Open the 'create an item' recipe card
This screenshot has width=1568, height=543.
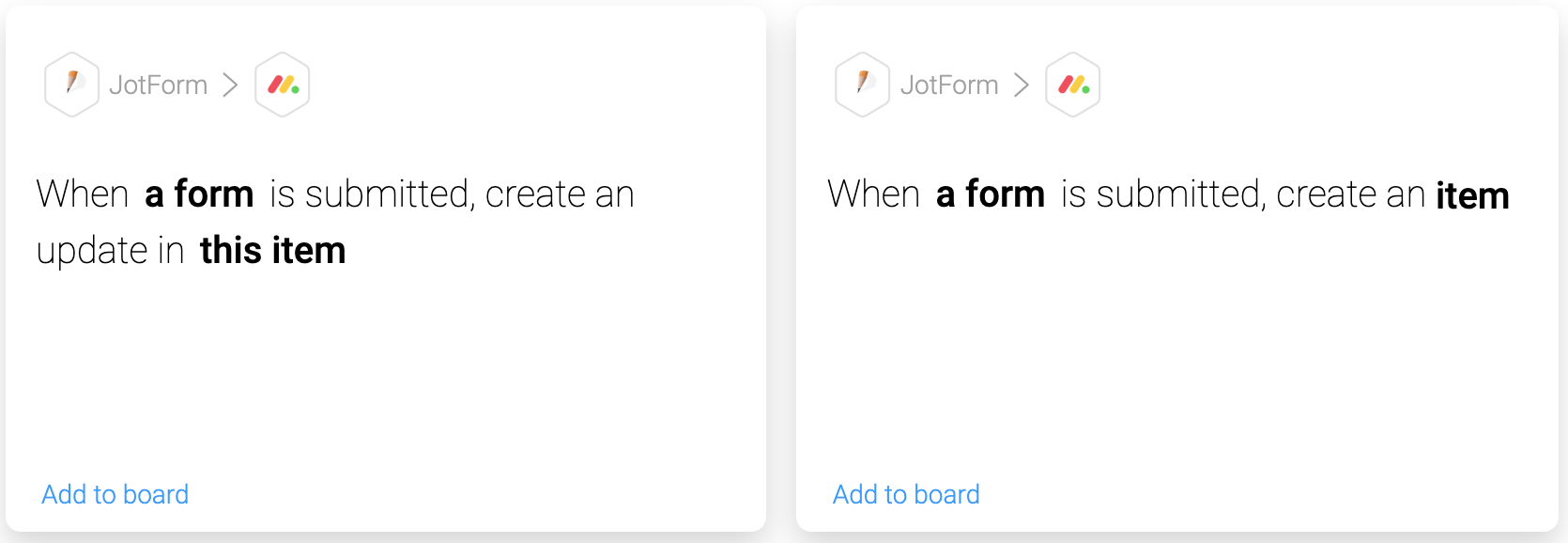pyautogui.click(x=1177, y=269)
